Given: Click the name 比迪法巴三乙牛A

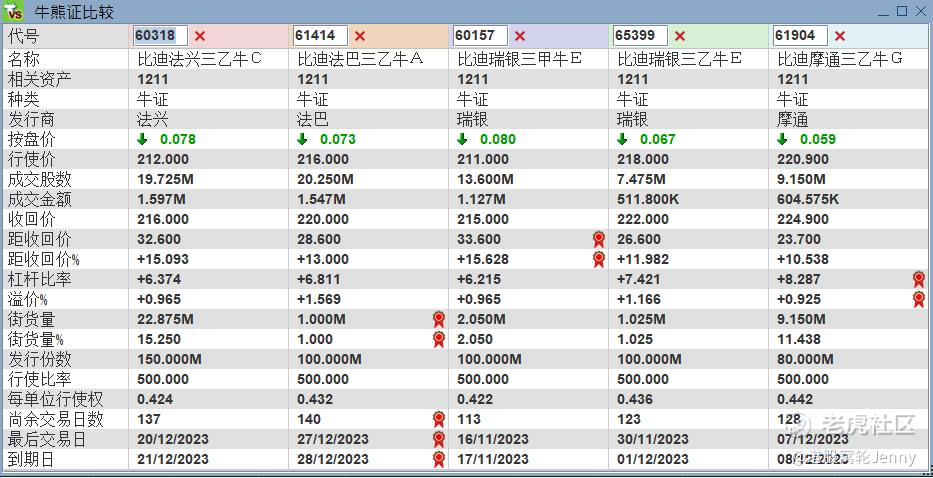Looking at the screenshot, I should pyautogui.click(x=360, y=60).
